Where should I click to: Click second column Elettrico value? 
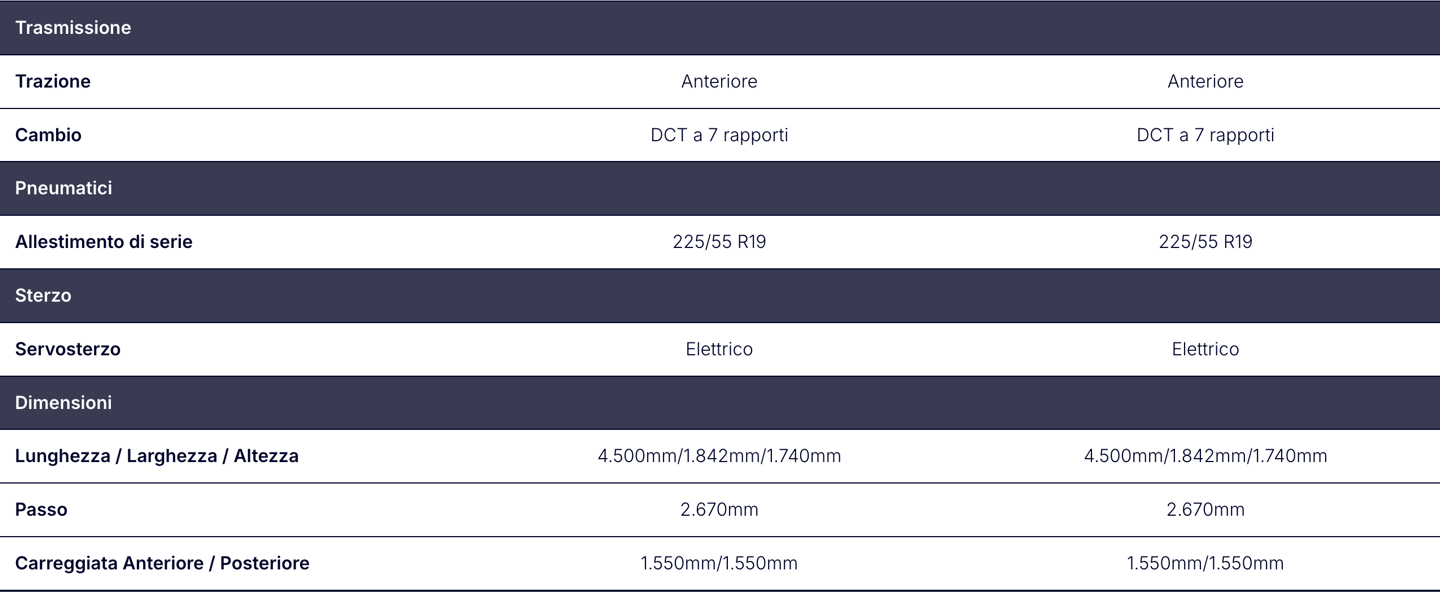tap(1205, 349)
